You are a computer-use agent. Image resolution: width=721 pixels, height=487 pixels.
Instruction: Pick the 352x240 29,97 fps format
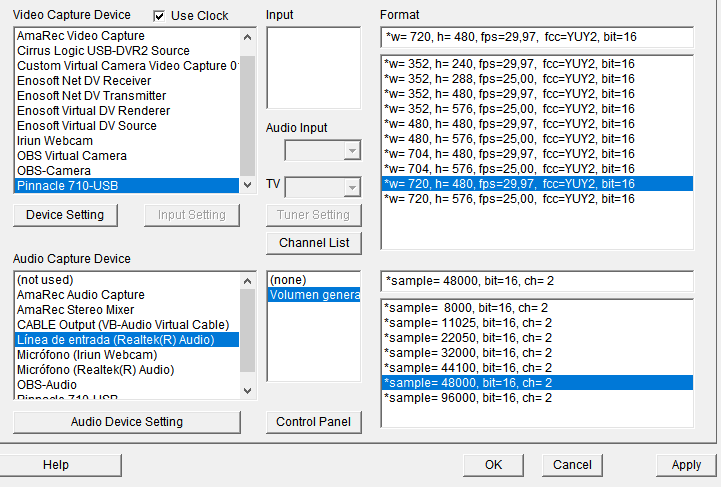point(509,64)
